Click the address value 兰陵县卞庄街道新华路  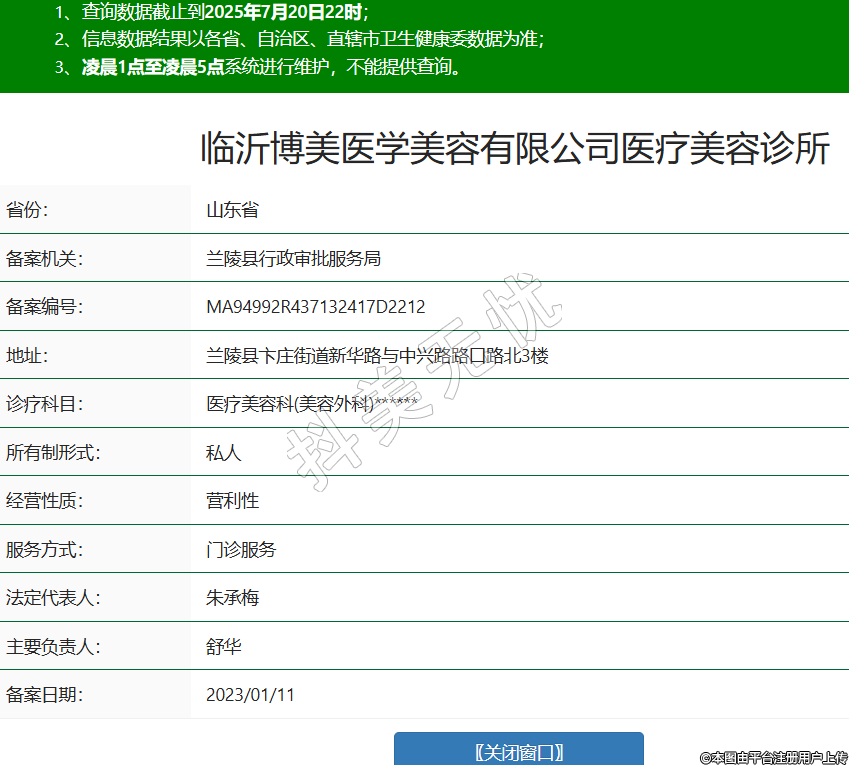click(377, 356)
